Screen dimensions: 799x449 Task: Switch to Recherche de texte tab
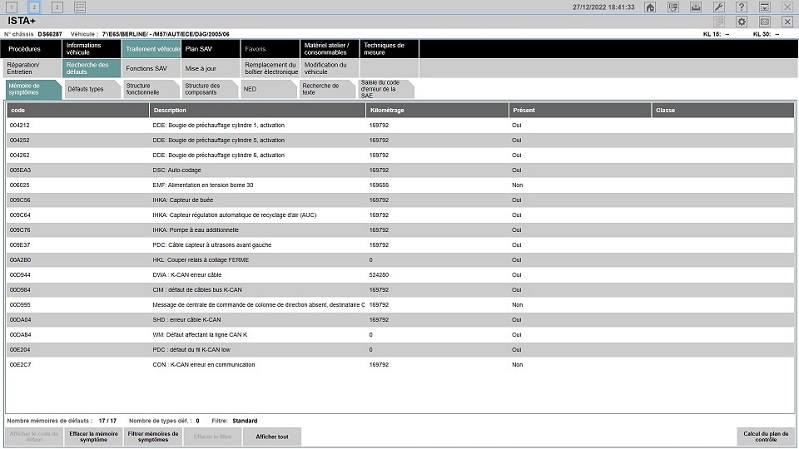pos(327,89)
